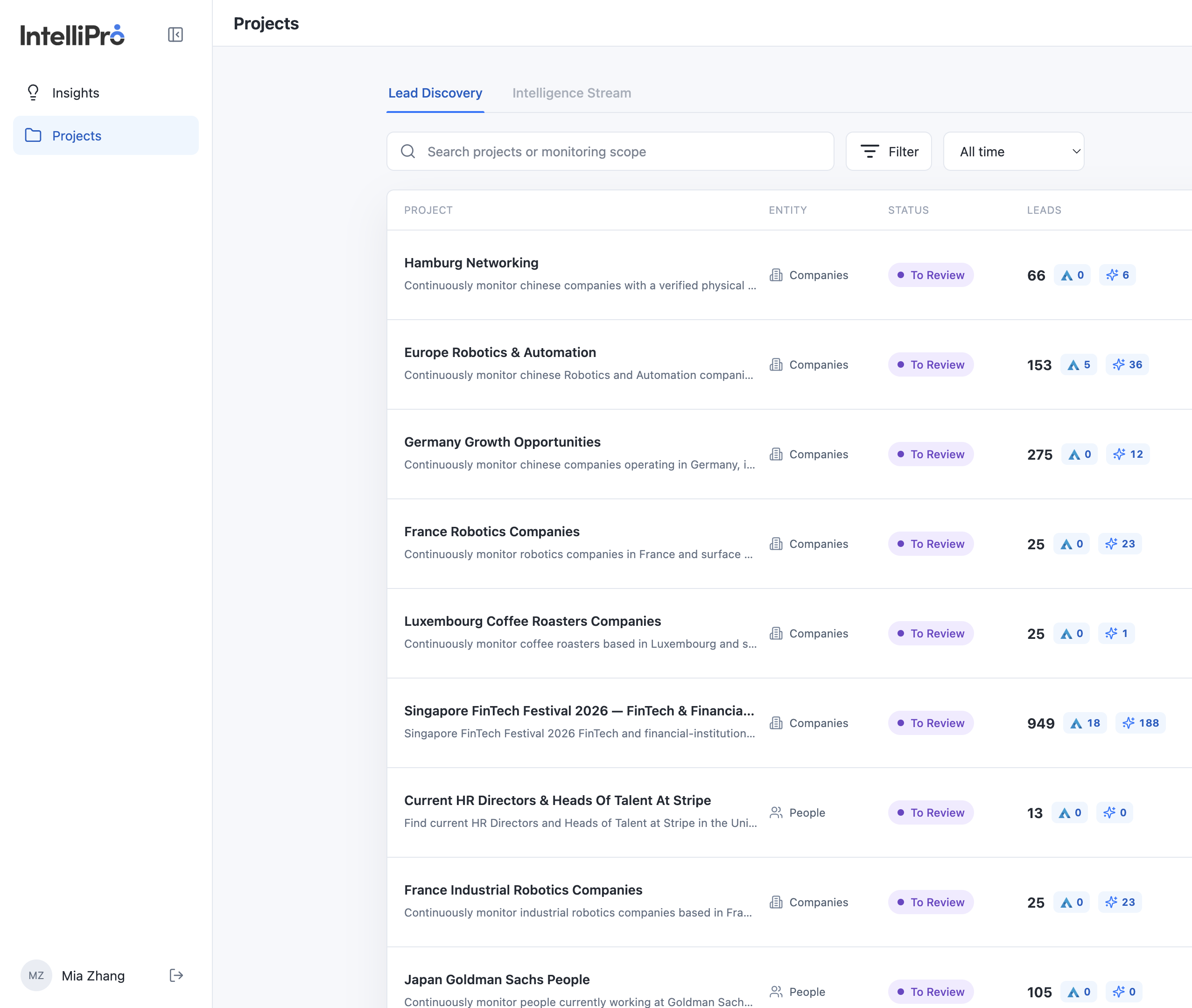Click sparkle badge 36 in Europe Robotics row
Image resolution: width=1192 pixels, height=1008 pixels.
pyautogui.click(x=1127, y=364)
